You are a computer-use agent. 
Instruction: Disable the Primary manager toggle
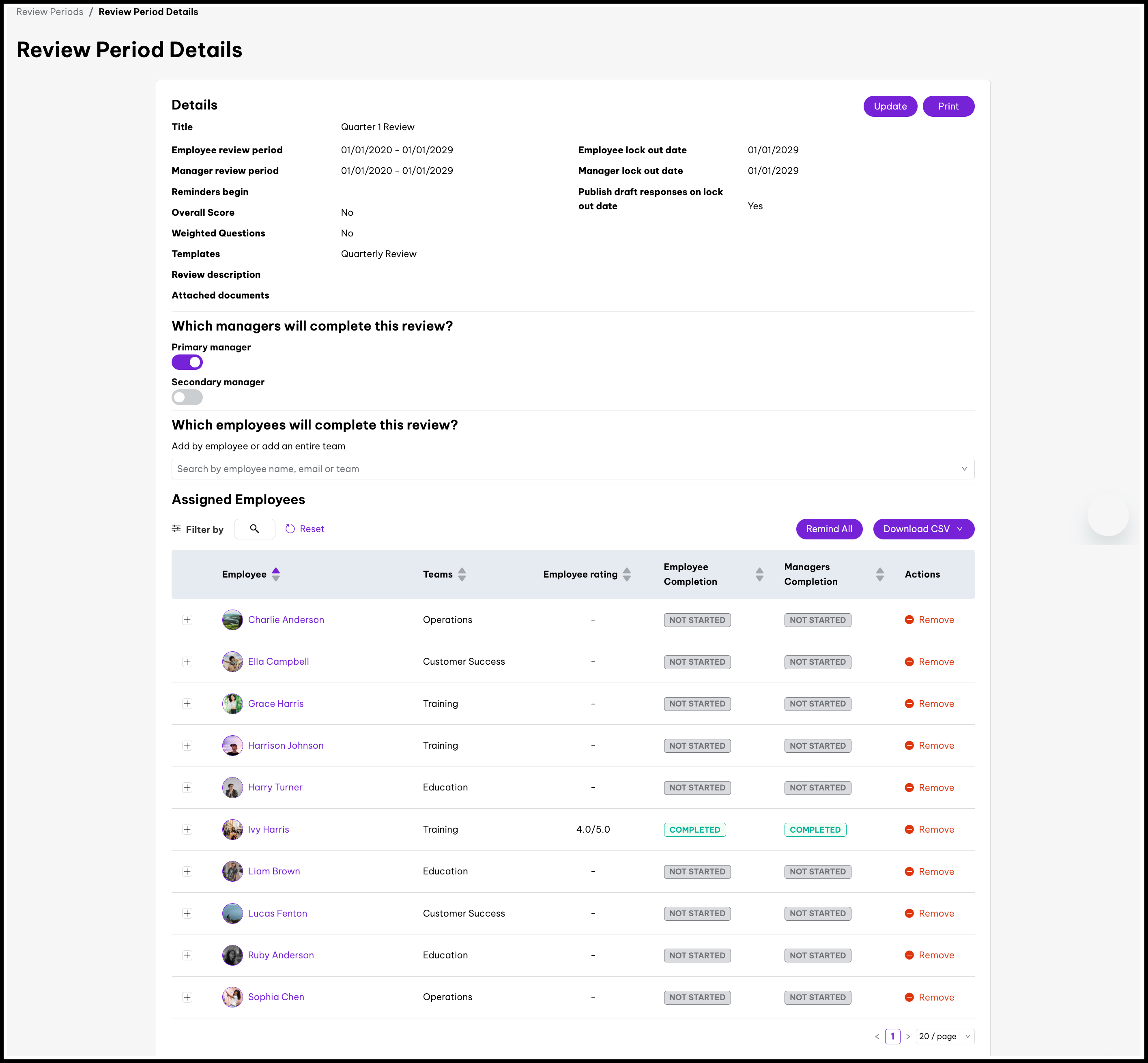pyautogui.click(x=187, y=363)
